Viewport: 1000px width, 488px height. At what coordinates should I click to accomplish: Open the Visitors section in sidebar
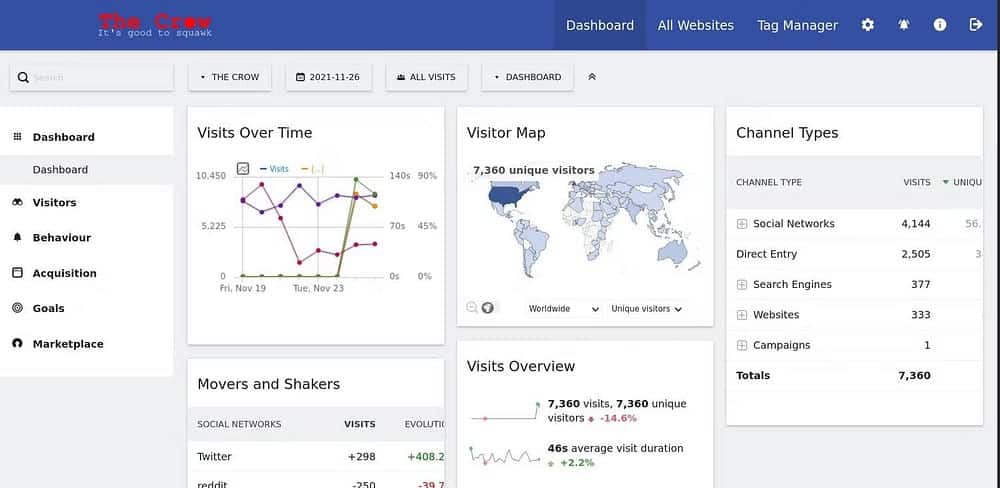tap(54, 202)
